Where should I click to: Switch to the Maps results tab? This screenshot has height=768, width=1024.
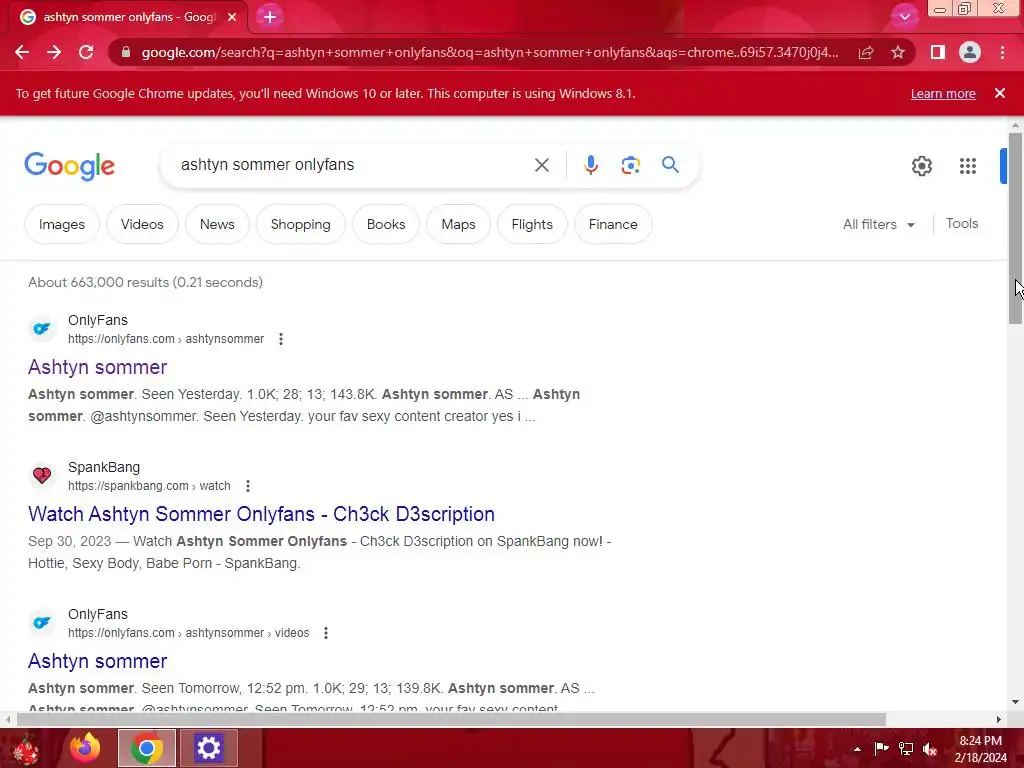tap(458, 224)
